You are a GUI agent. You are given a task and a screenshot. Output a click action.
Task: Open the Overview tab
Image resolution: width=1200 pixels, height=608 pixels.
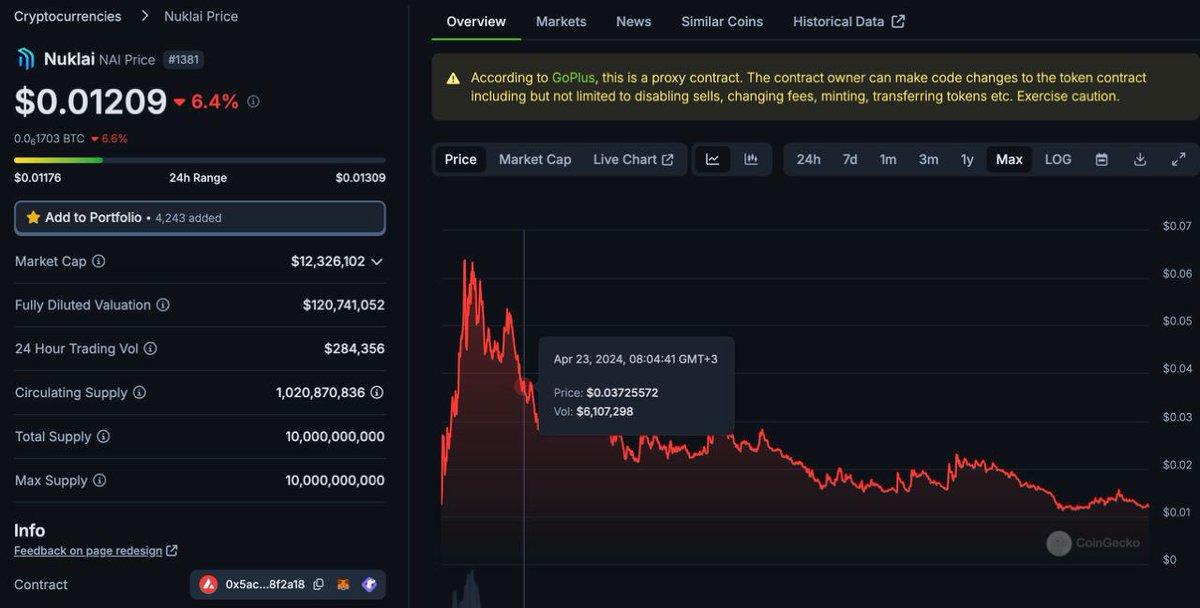click(x=476, y=21)
